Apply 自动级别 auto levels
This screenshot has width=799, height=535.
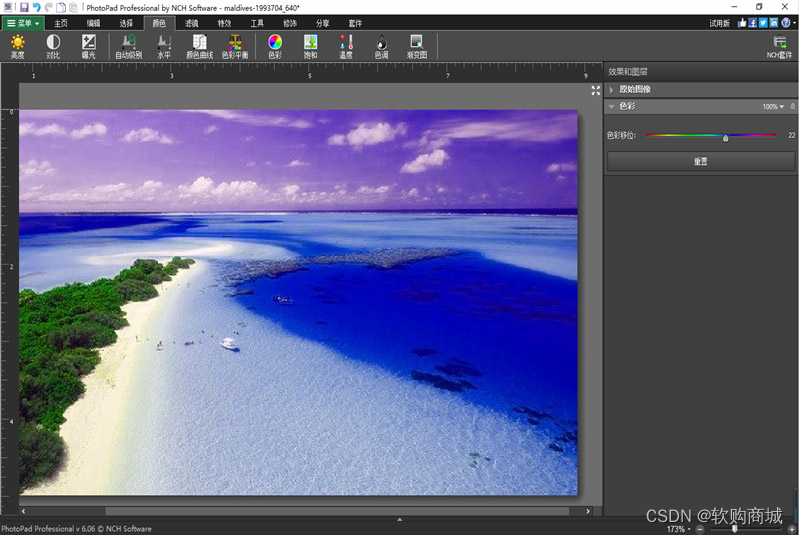coord(128,46)
